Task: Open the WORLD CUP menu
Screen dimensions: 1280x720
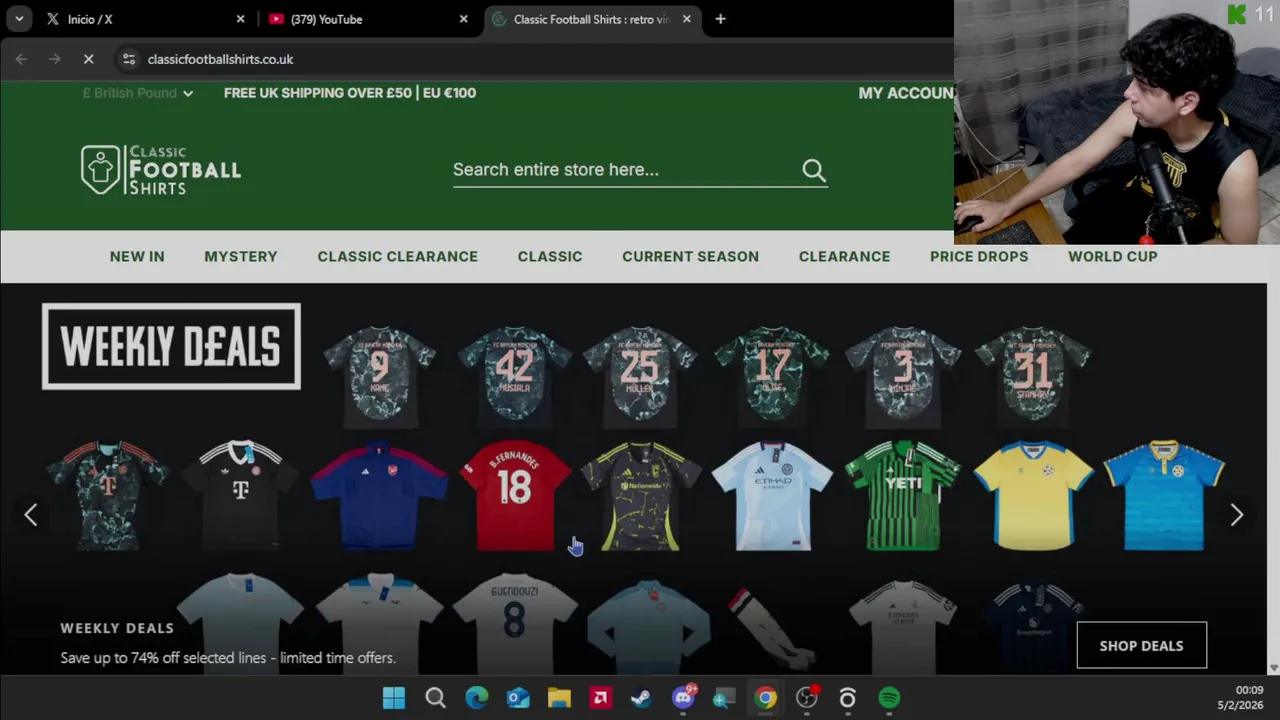Action: [x=1113, y=257]
